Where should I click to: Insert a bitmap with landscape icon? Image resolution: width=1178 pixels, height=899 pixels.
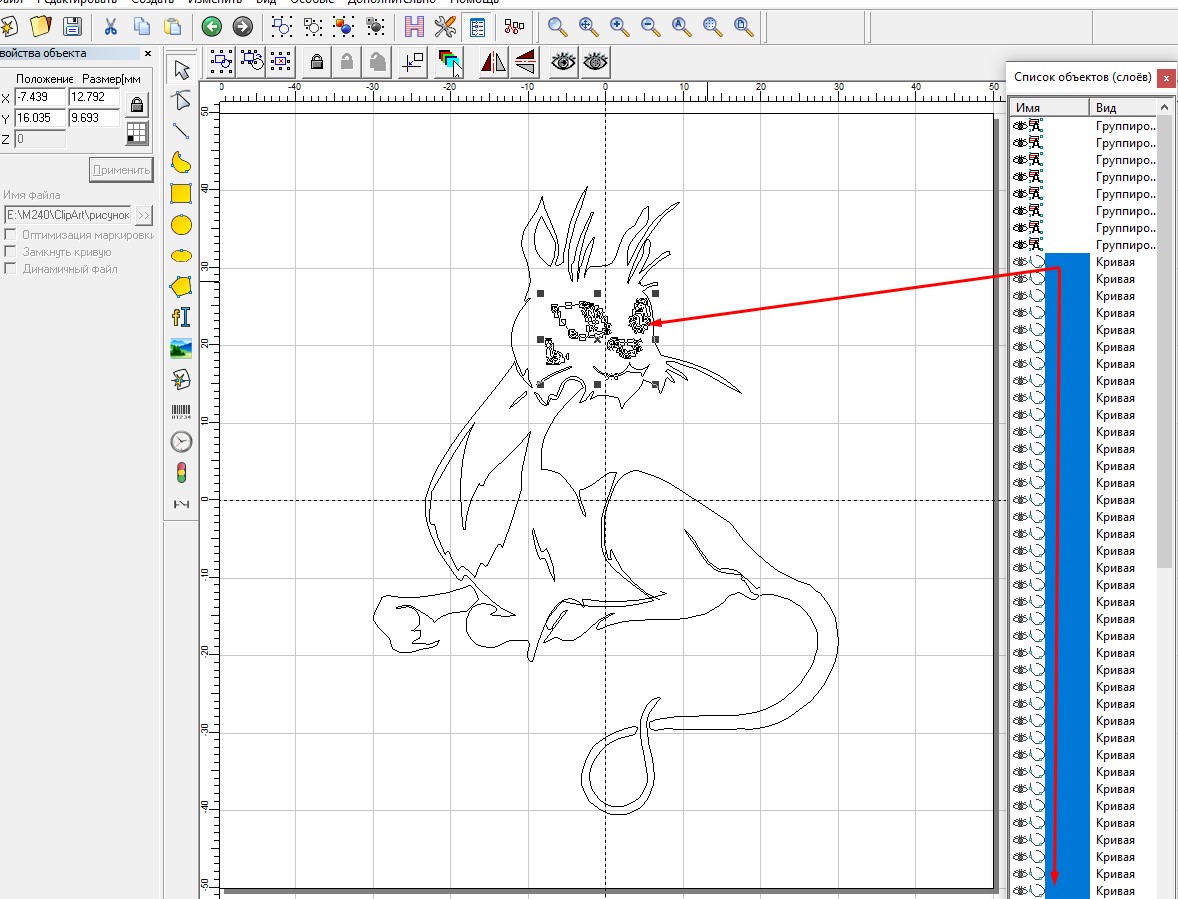click(181, 348)
